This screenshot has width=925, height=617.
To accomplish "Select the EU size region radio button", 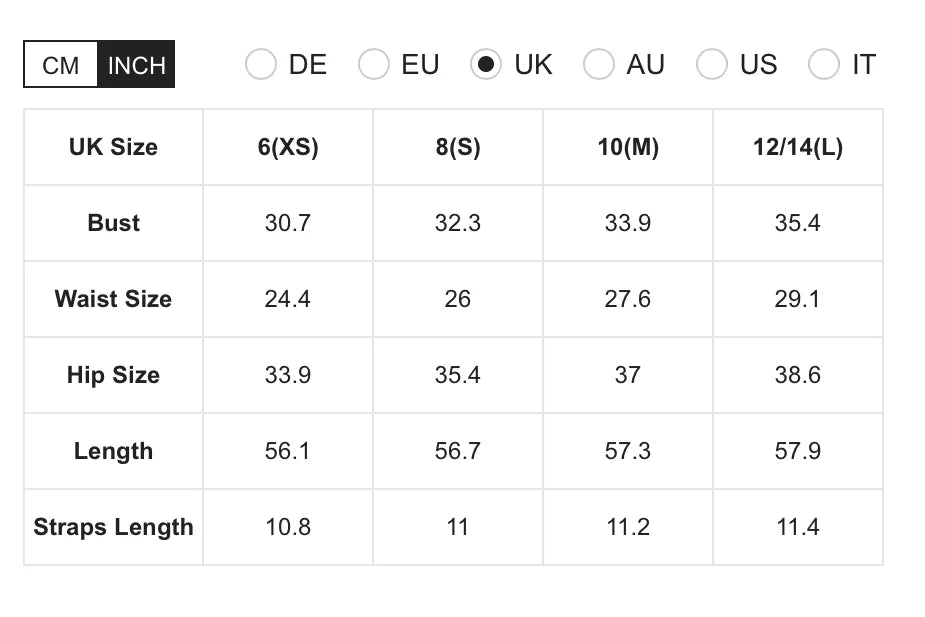I will click(x=374, y=65).
